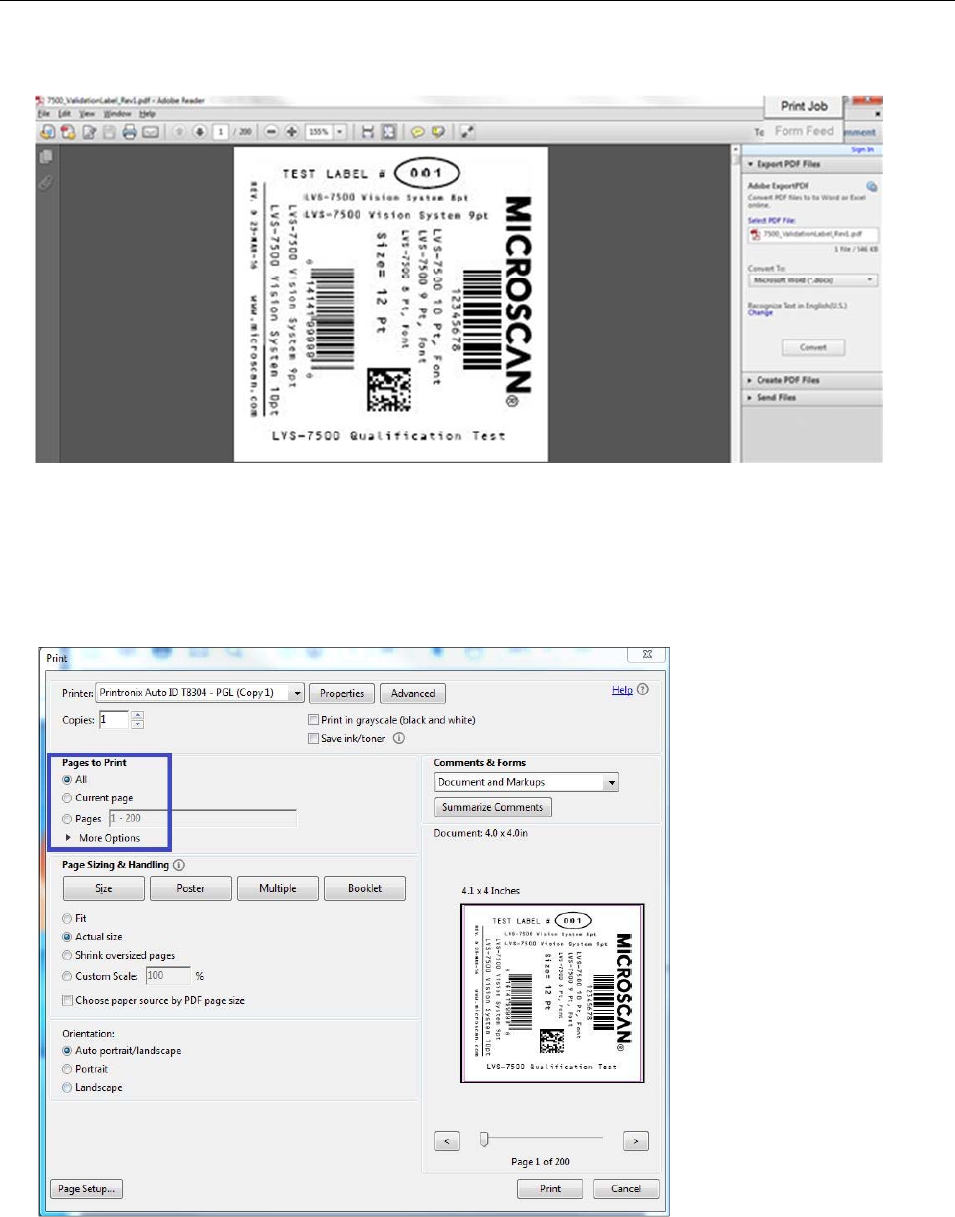The width and height of the screenshot is (955, 1217).
Task: Click the Multiple button
Action: click(277, 888)
